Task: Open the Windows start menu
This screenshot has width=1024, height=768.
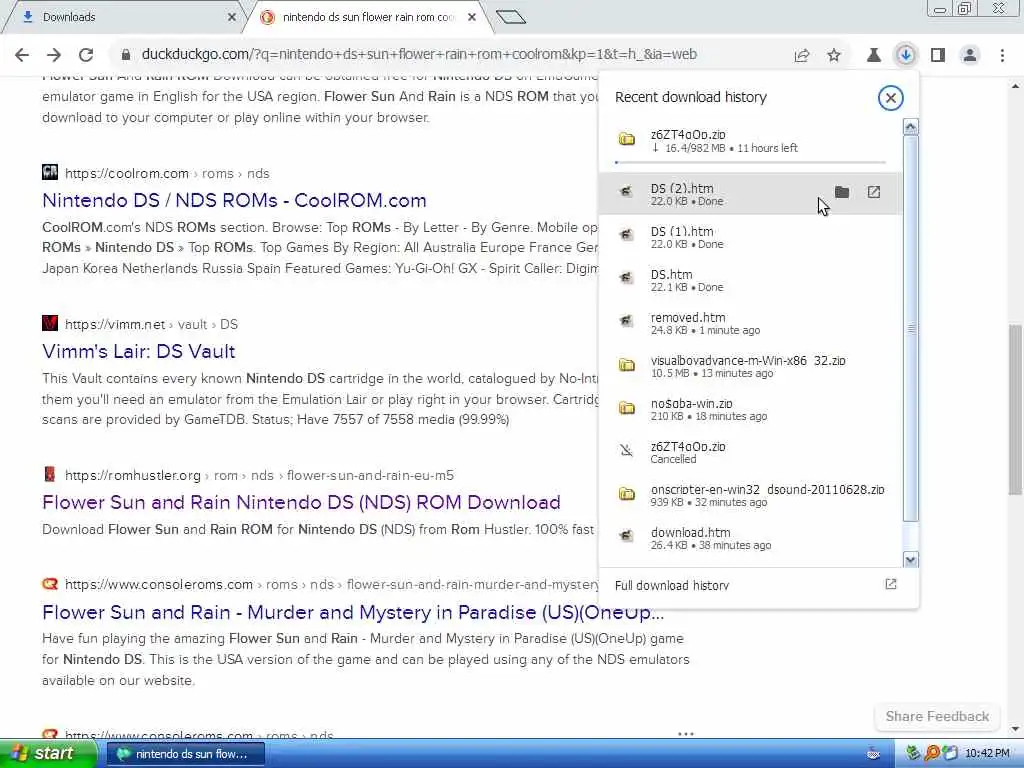Action: (x=47, y=754)
